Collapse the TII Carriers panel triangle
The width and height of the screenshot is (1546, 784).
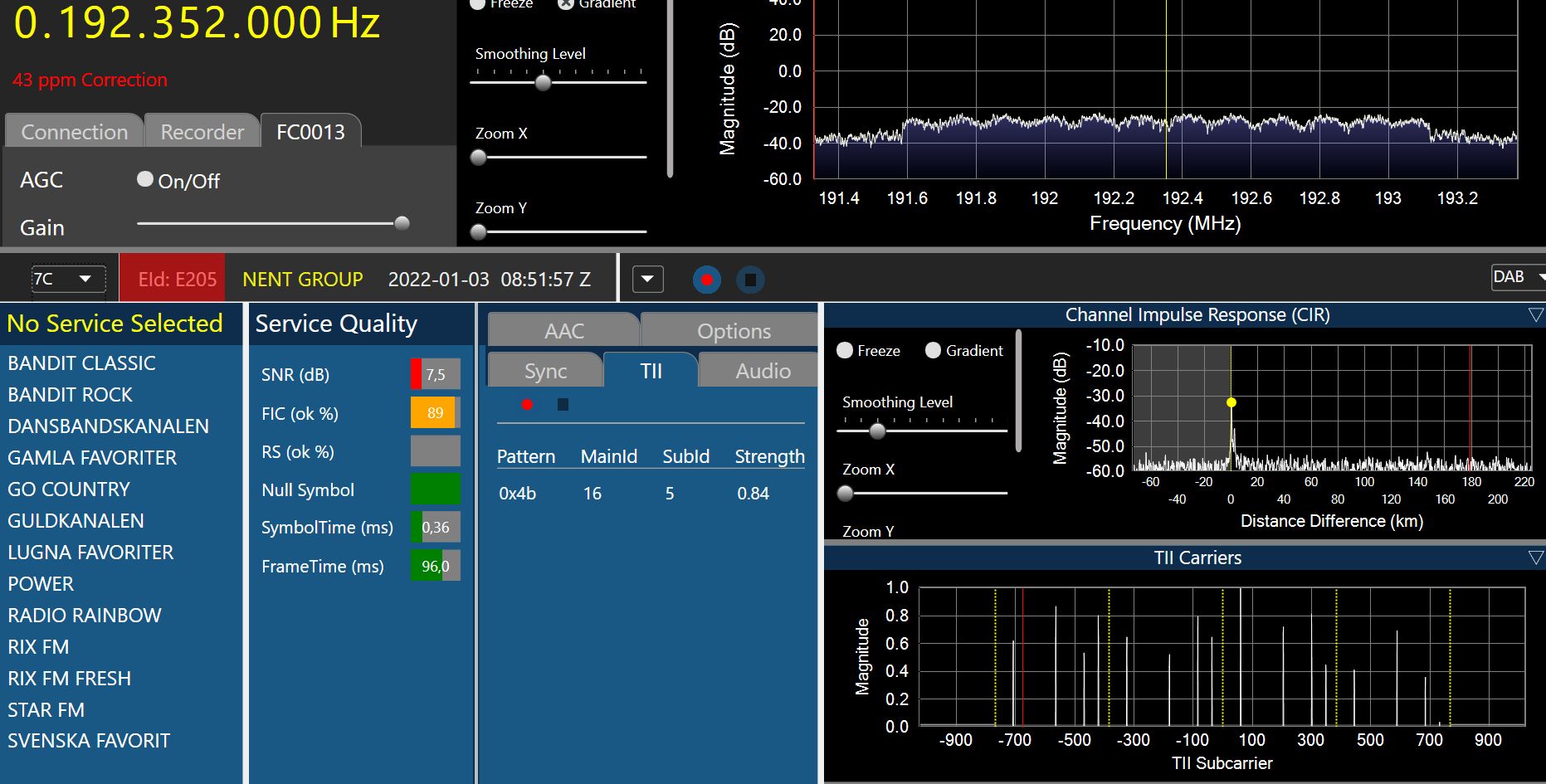coord(1535,558)
